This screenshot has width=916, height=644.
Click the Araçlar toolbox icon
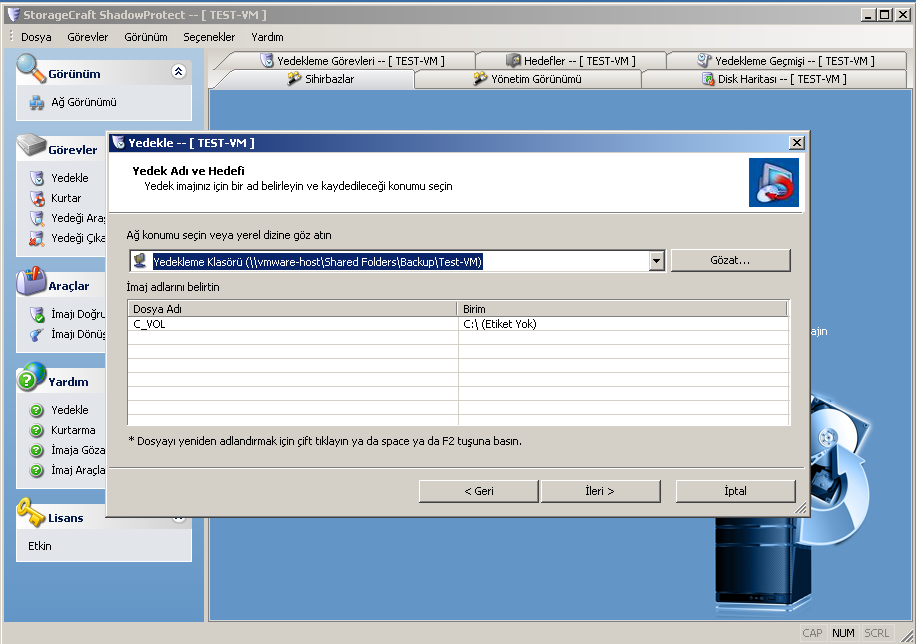pos(32,281)
